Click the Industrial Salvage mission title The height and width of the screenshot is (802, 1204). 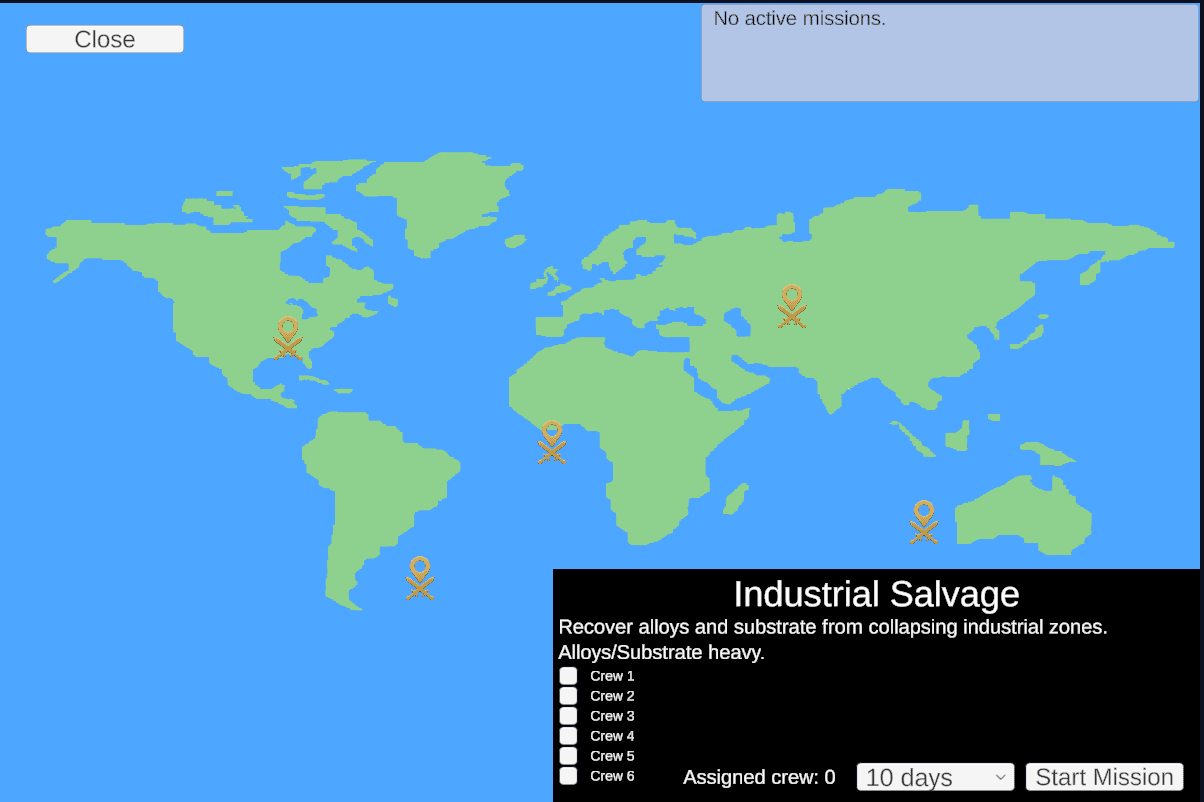point(876,594)
